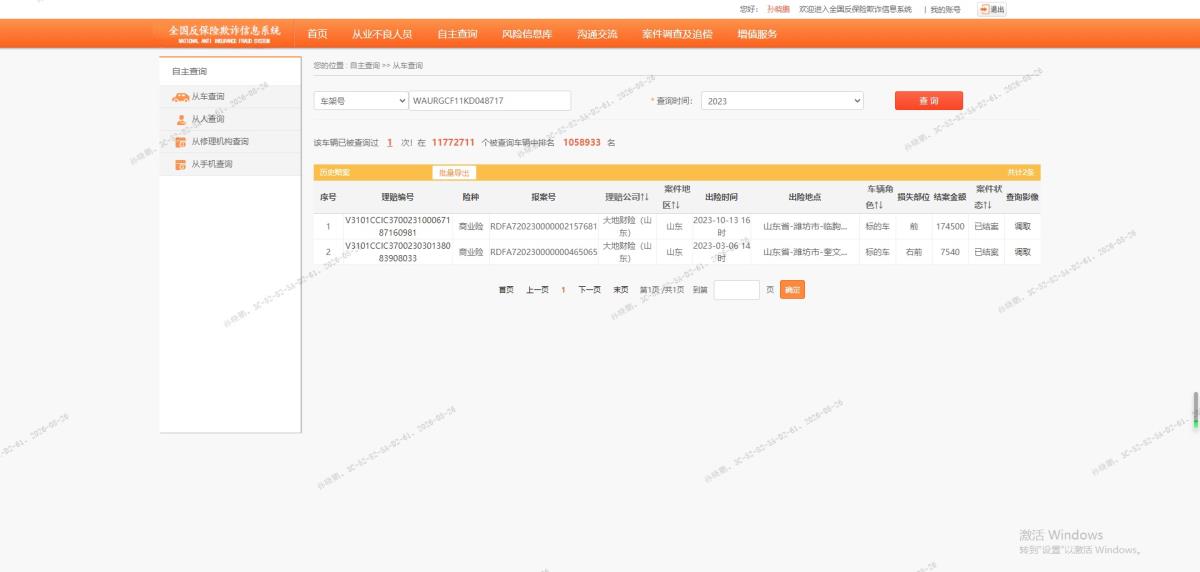Click 我的账号 in the top bar
Image resolution: width=1200 pixels, height=572 pixels.
(x=945, y=9)
